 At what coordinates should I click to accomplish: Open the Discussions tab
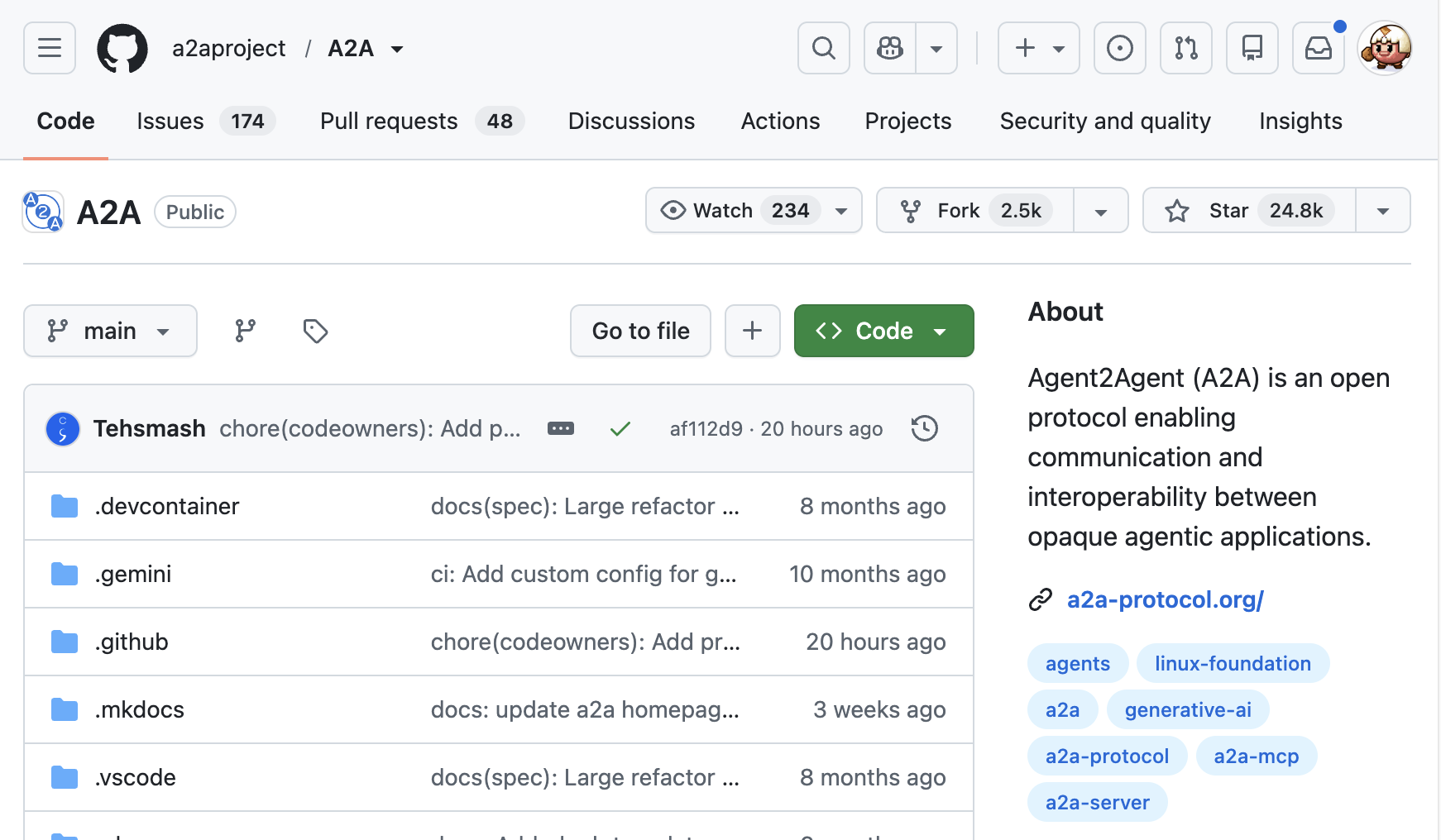(631, 121)
